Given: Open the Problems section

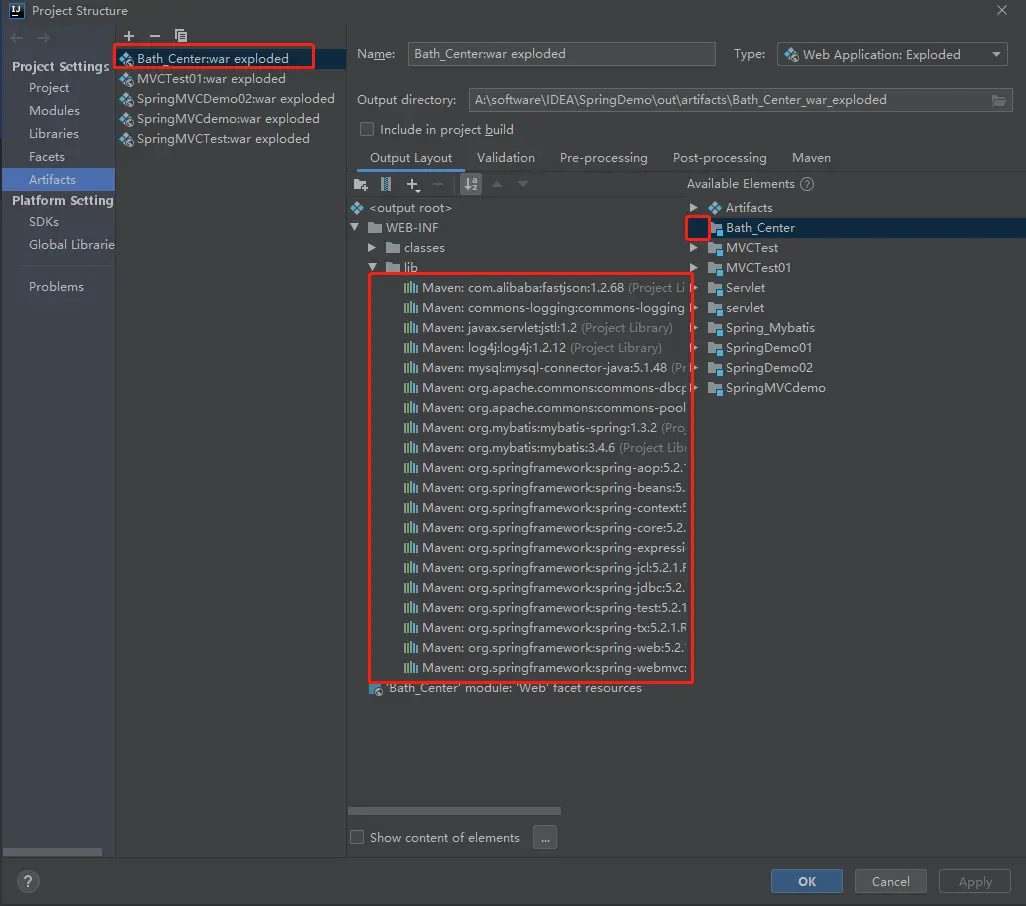Looking at the screenshot, I should 56,287.
